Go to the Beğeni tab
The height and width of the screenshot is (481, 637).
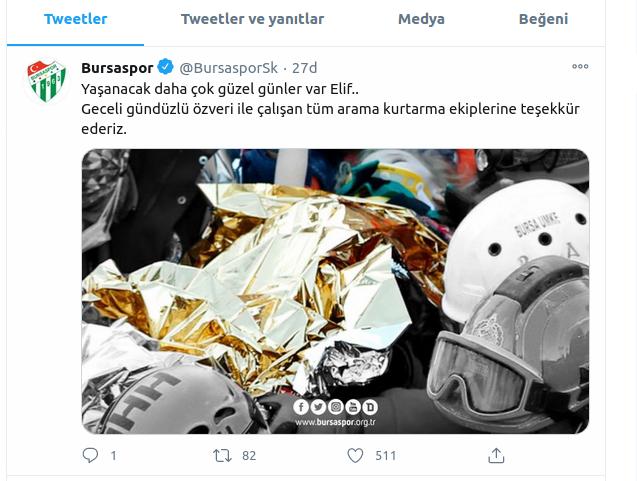coord(543,19)
